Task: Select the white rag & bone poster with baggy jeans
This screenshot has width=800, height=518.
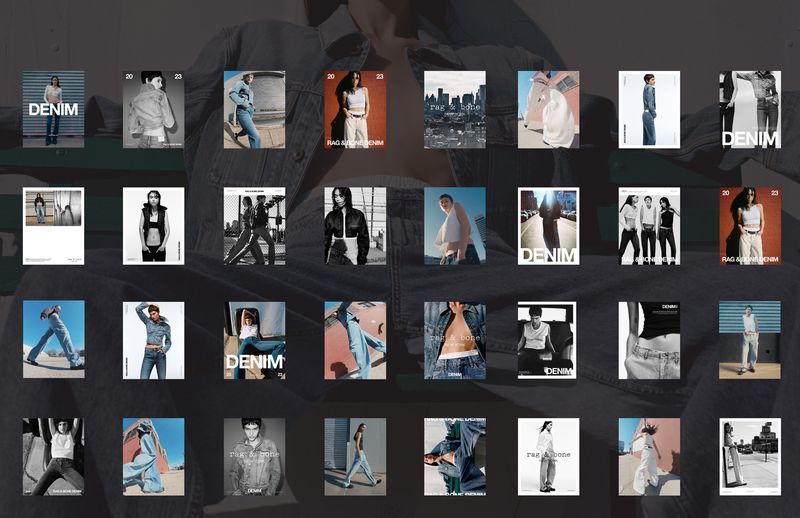Action: pyautogui.click(x=548, y=457)
